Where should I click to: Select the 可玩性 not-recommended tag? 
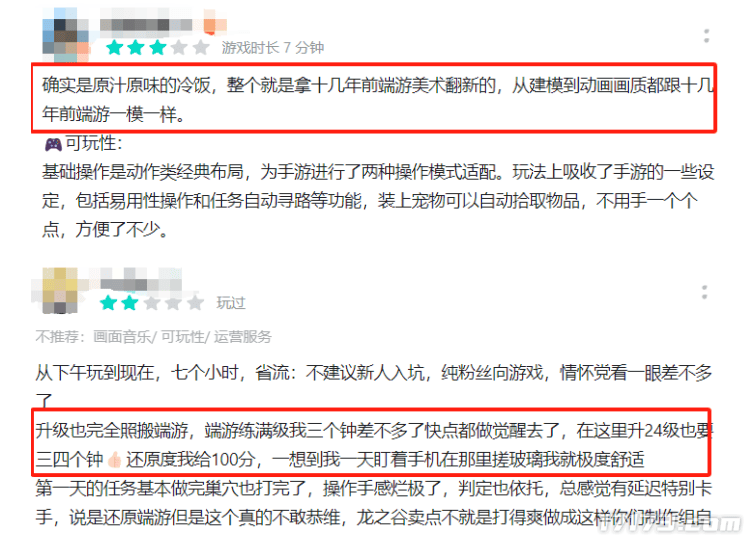coord(182,337)
